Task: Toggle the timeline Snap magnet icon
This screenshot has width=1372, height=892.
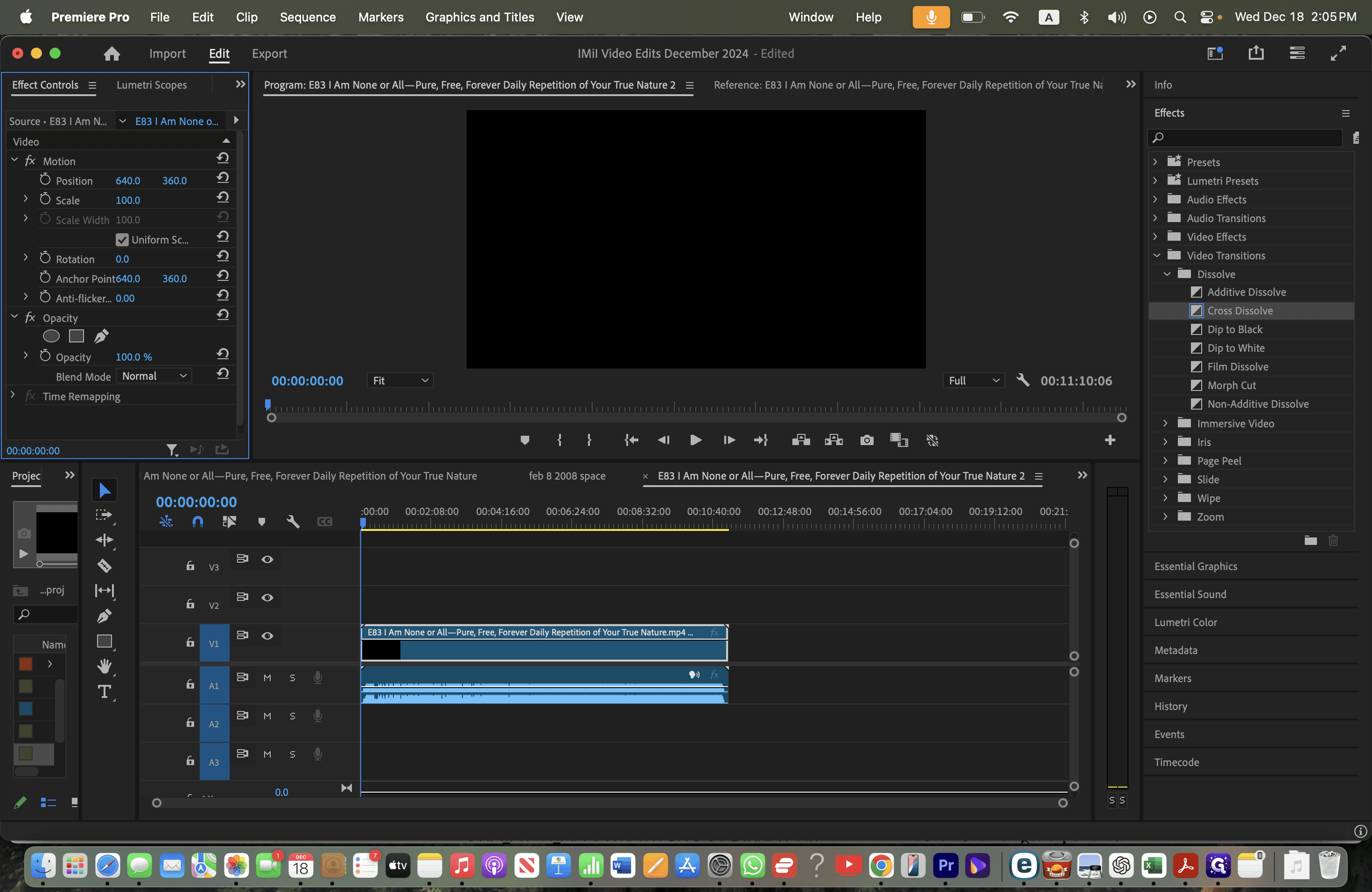Action: [x=198, y=522]
